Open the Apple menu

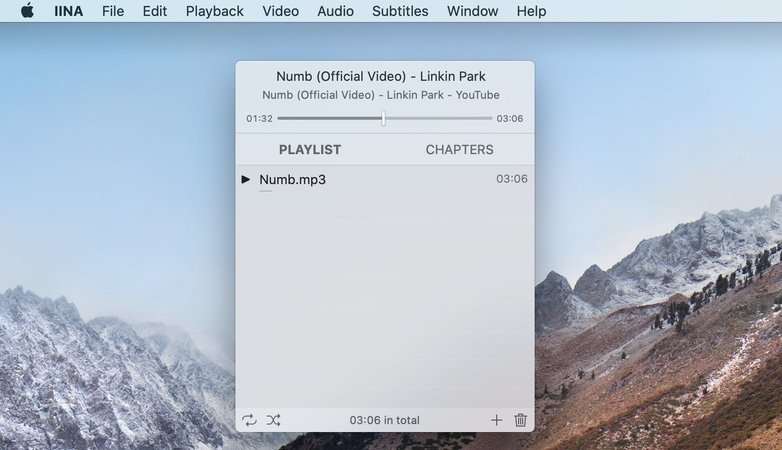click(x=27, y=11)
